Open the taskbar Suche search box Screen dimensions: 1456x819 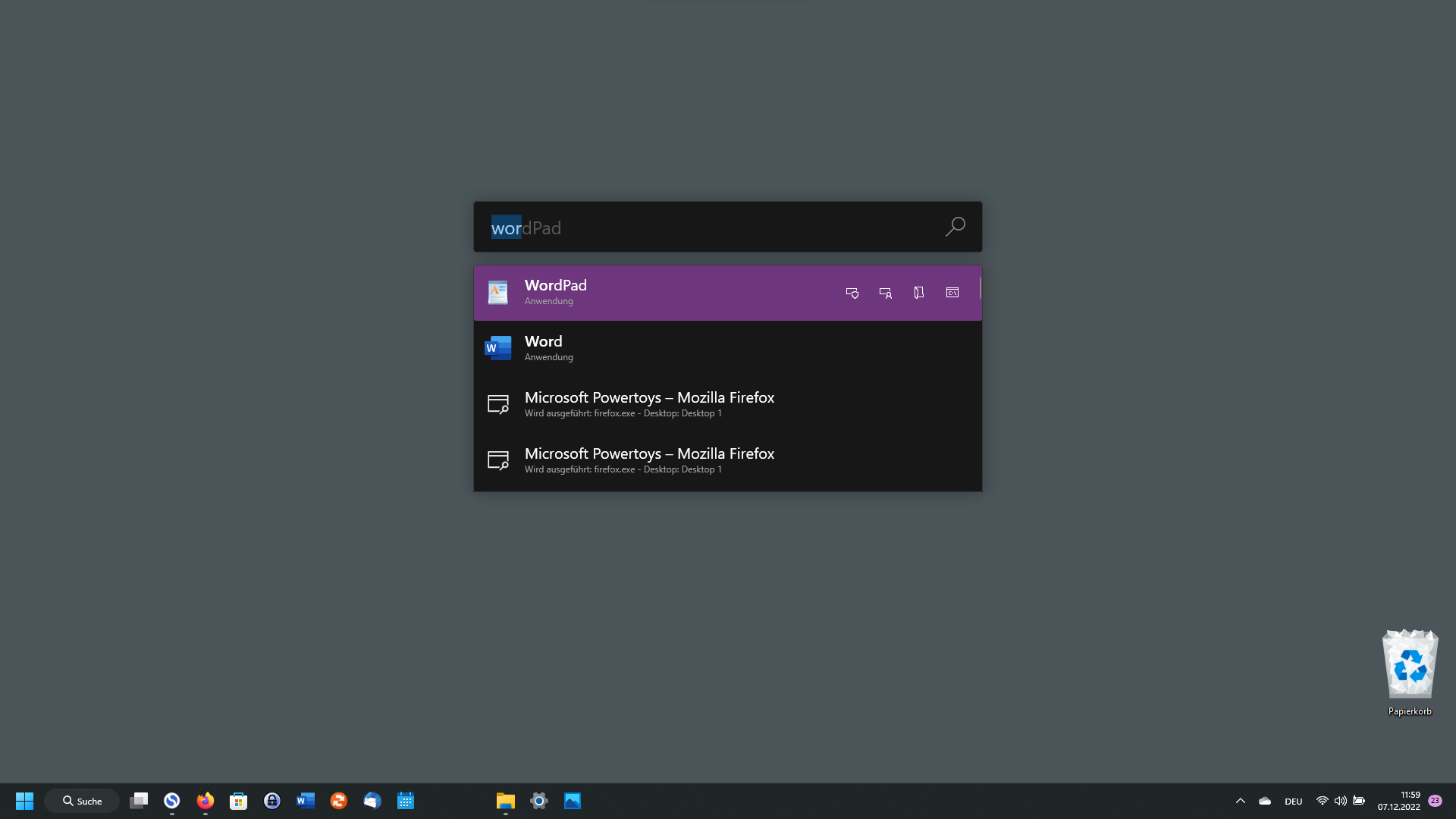click(x=82, y=801)
